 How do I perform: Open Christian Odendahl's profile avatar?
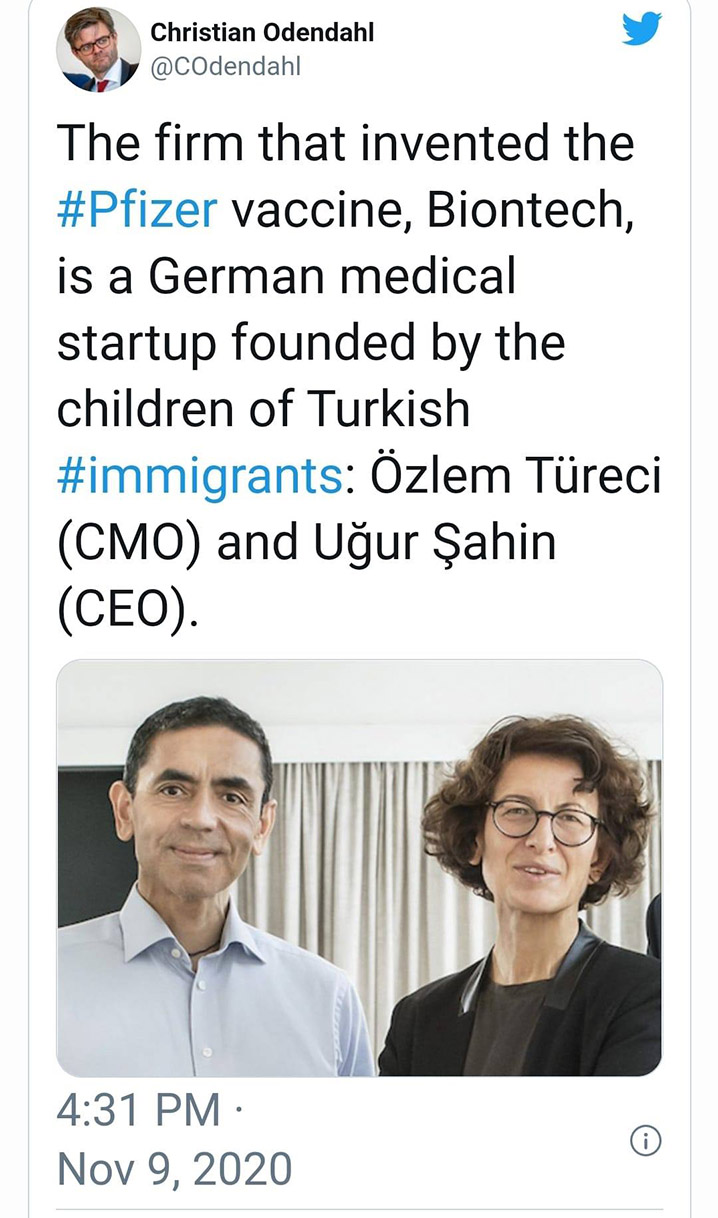pyautogui.click(x=97, y=48)
